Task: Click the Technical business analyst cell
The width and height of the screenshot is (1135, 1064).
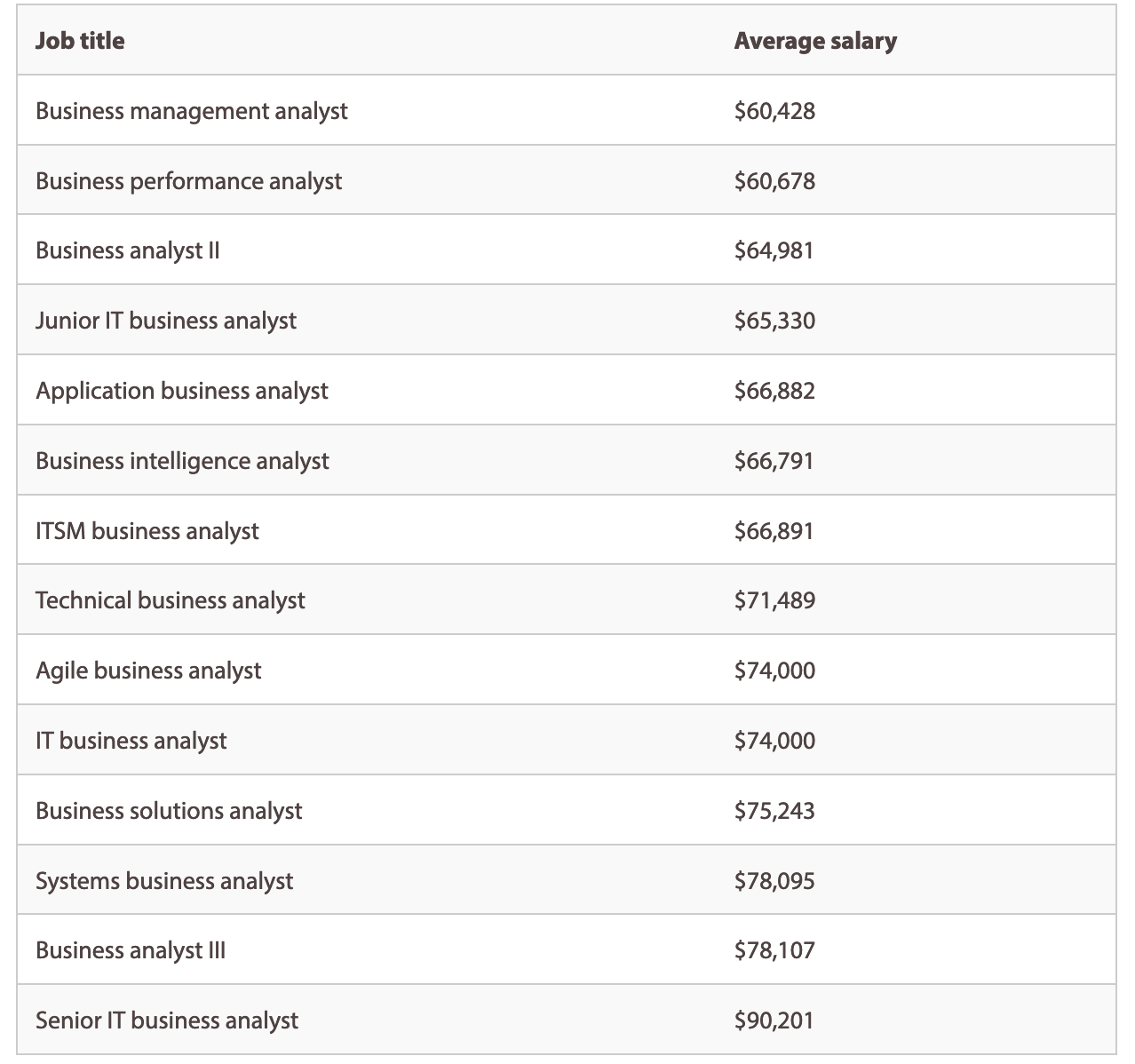Action: (170, 599)
